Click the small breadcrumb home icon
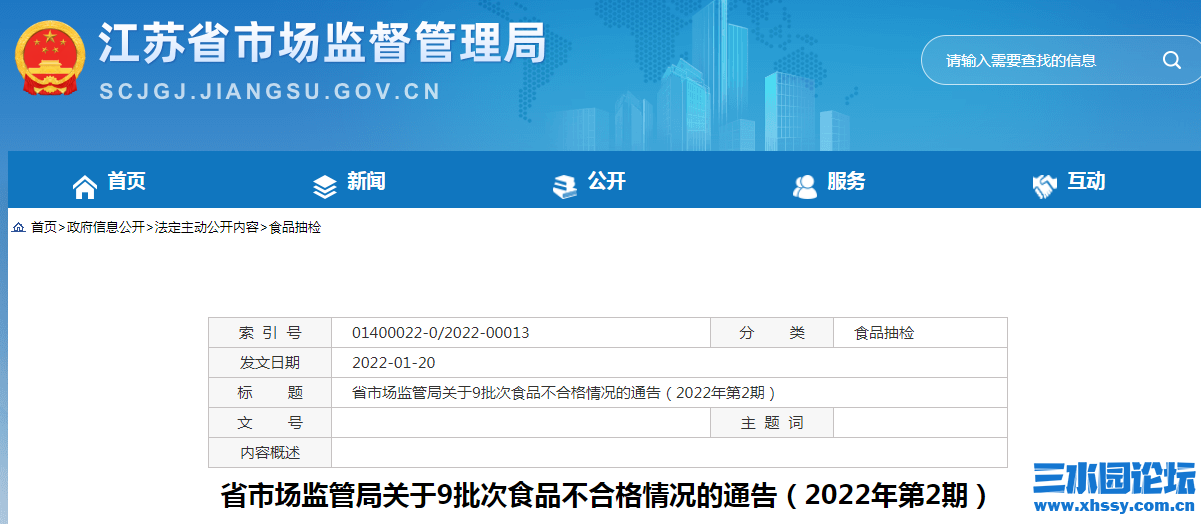 pos(18,228)
